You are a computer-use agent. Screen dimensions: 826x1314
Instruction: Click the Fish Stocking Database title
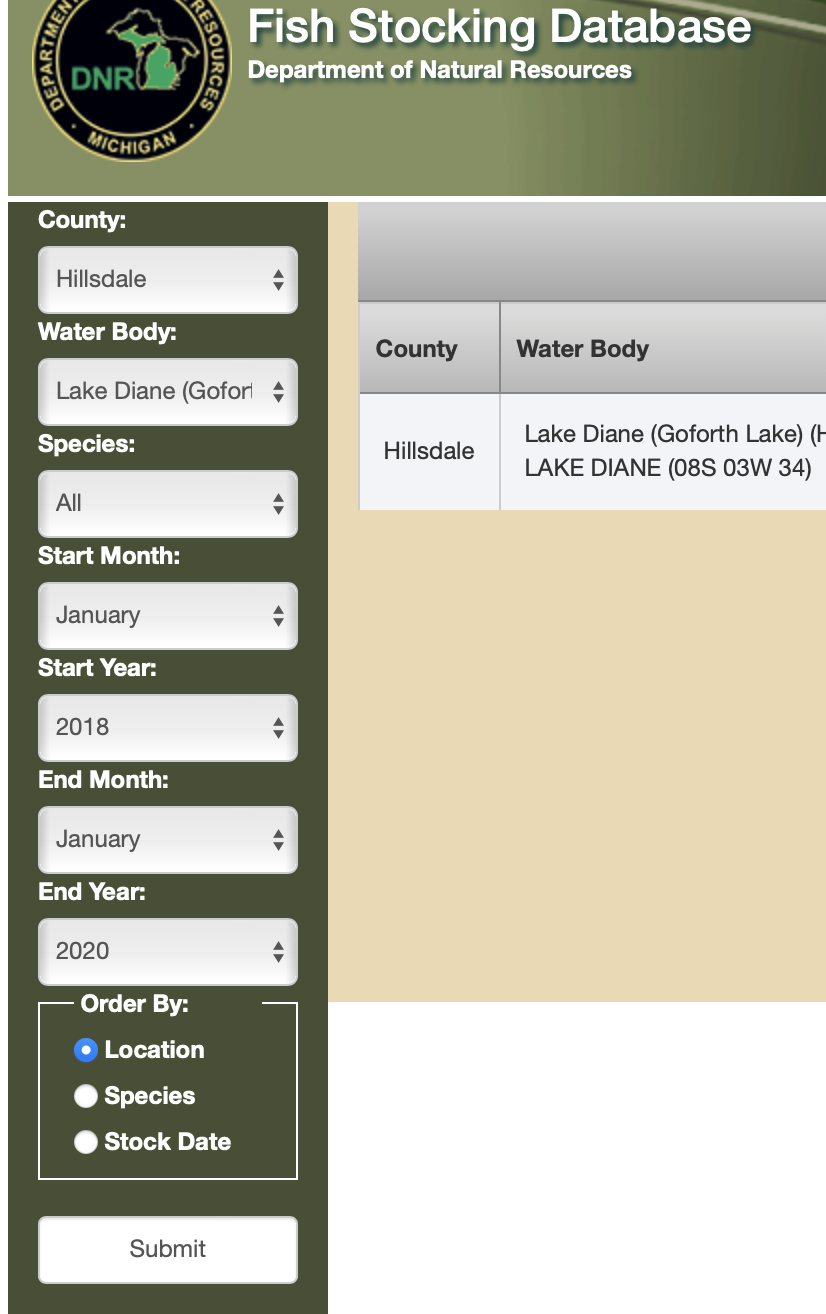[x=499, y=27]
